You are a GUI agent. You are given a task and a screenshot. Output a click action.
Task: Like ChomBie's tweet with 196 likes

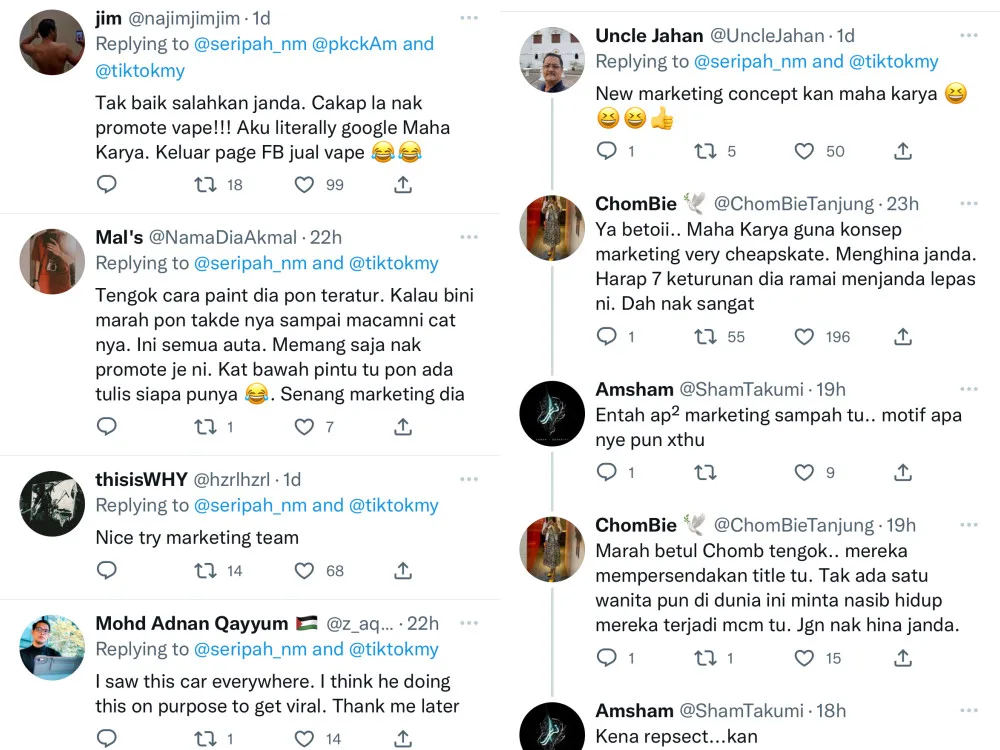click(x=805, y=337)
